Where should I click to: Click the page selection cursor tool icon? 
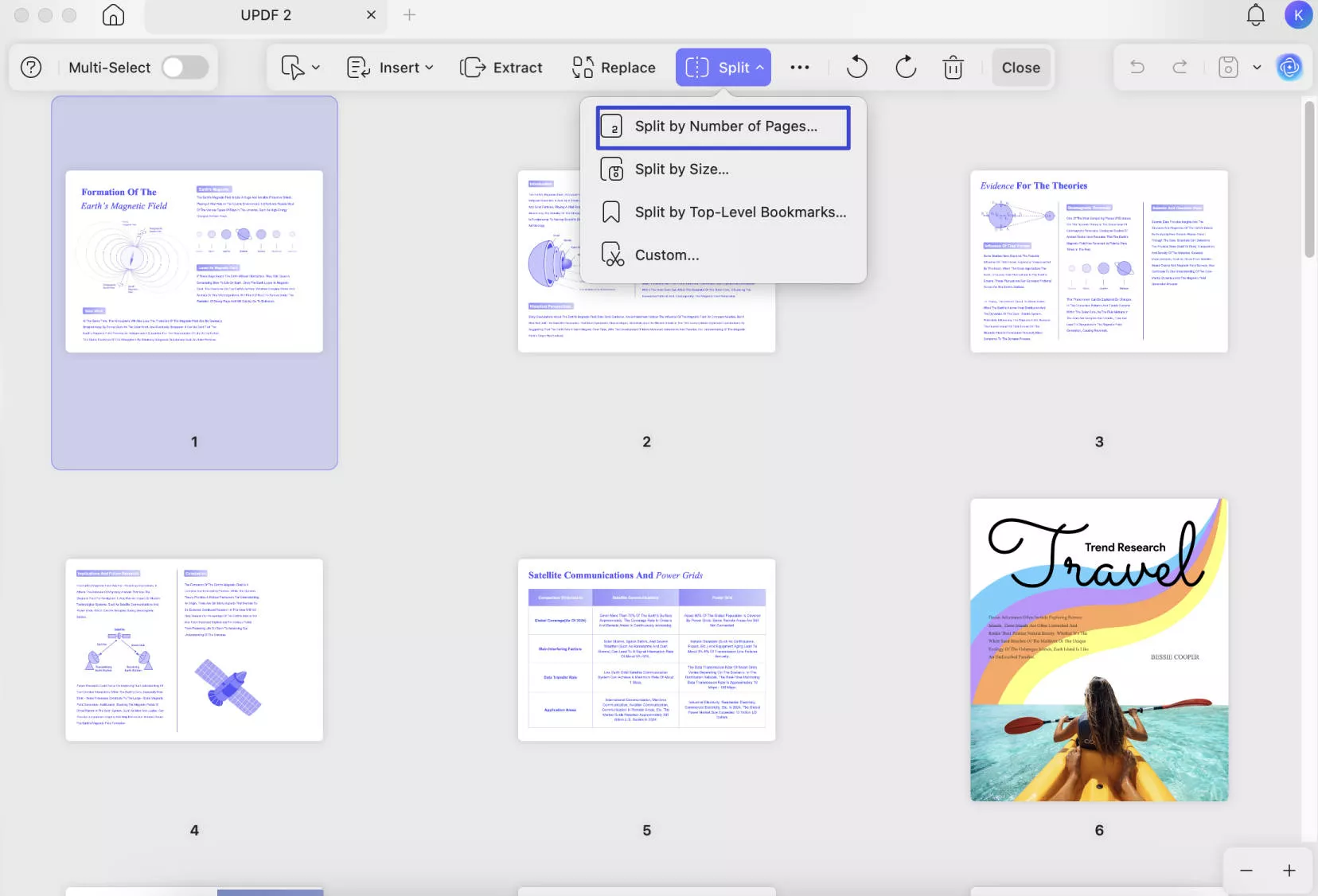(x=292, y=68)
